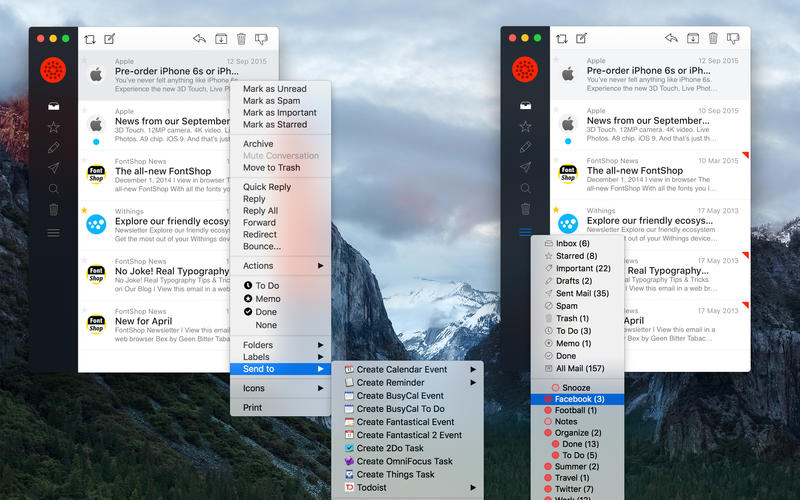Expand the Folders submenu

(280, 345)
